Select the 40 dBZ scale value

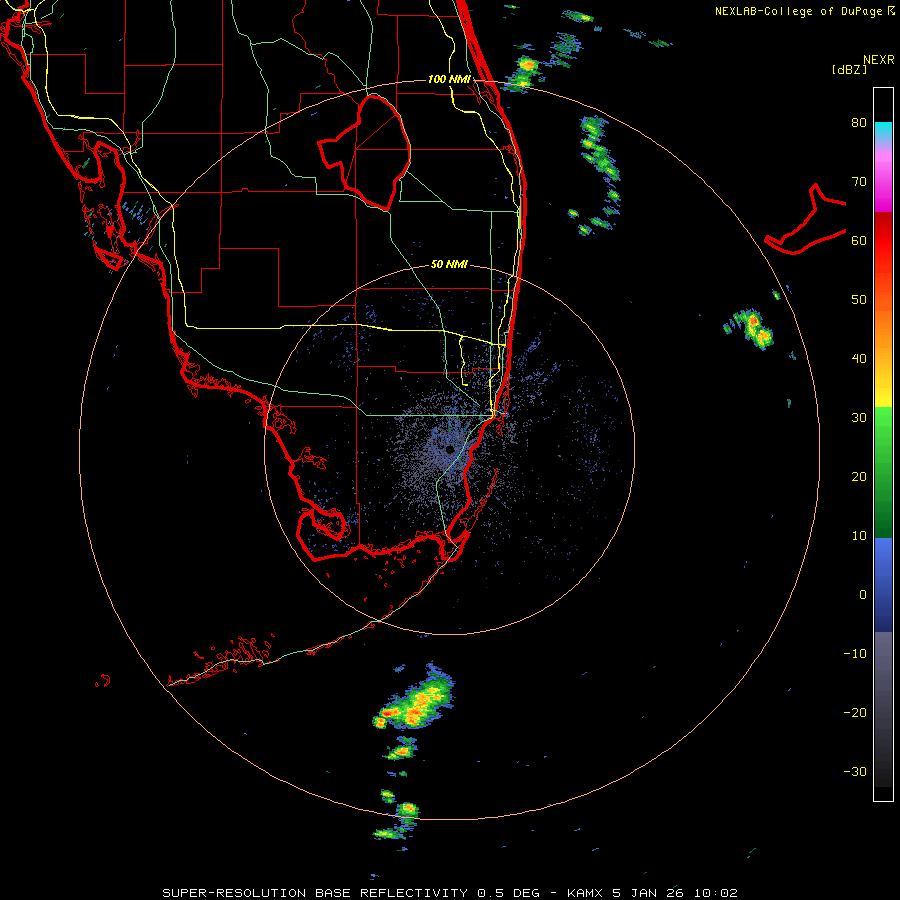pos(859,359)
